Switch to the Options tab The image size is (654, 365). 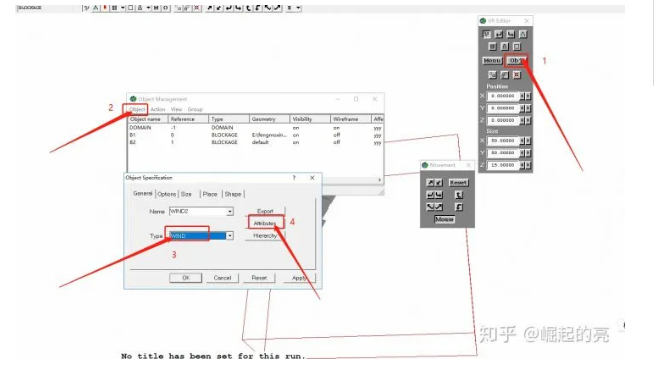point(166,194)
